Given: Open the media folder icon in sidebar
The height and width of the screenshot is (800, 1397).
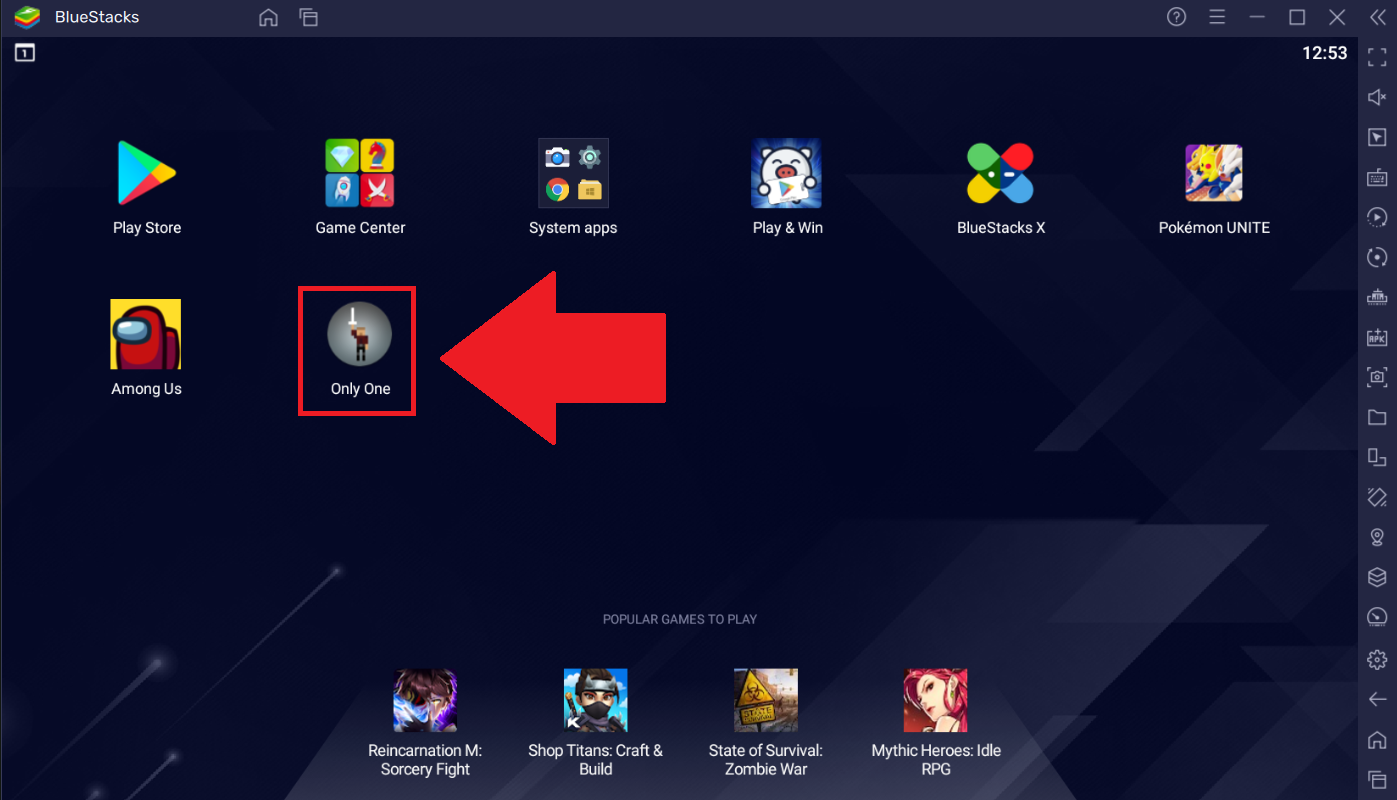Looking at the screenshot, I should (1377, 417).
